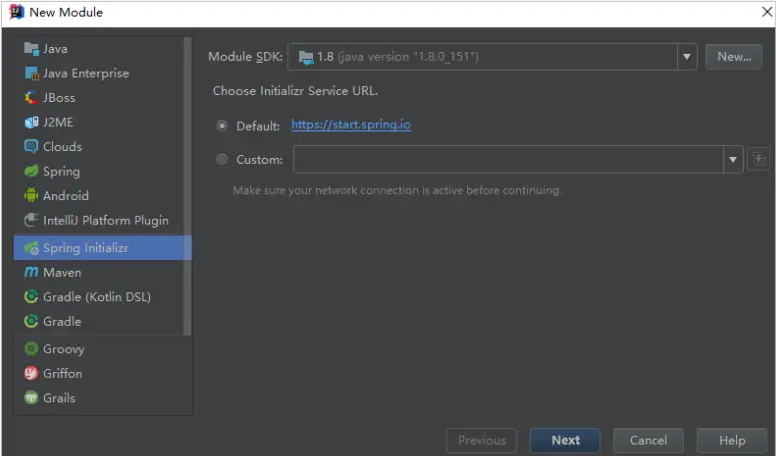Select Java in module type list
This screenshot has width=776, height=456.
coord(98,49)
